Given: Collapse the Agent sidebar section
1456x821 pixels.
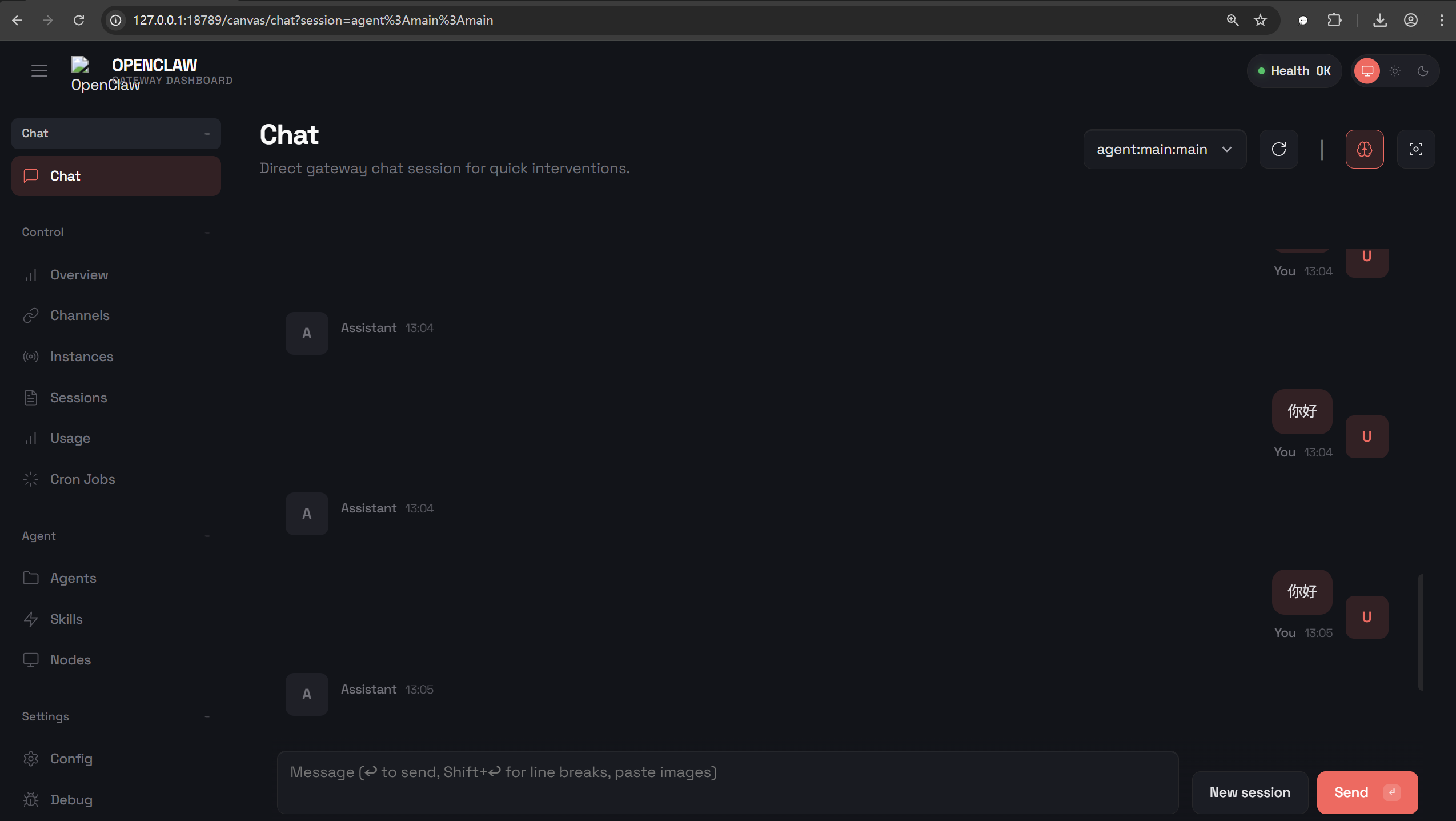Looking at the screenshot, I should pyautogui.click(x=207, y=536).
